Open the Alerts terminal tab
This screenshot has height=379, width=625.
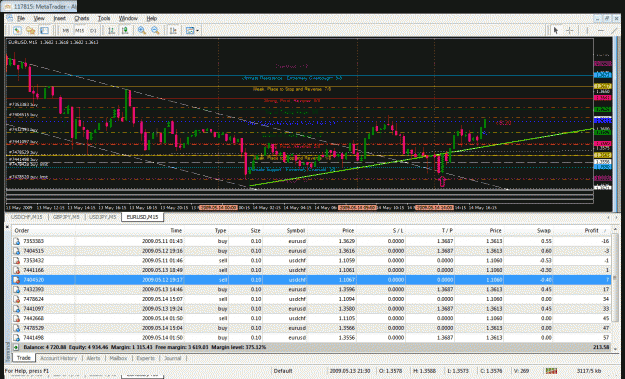point(93,358)
